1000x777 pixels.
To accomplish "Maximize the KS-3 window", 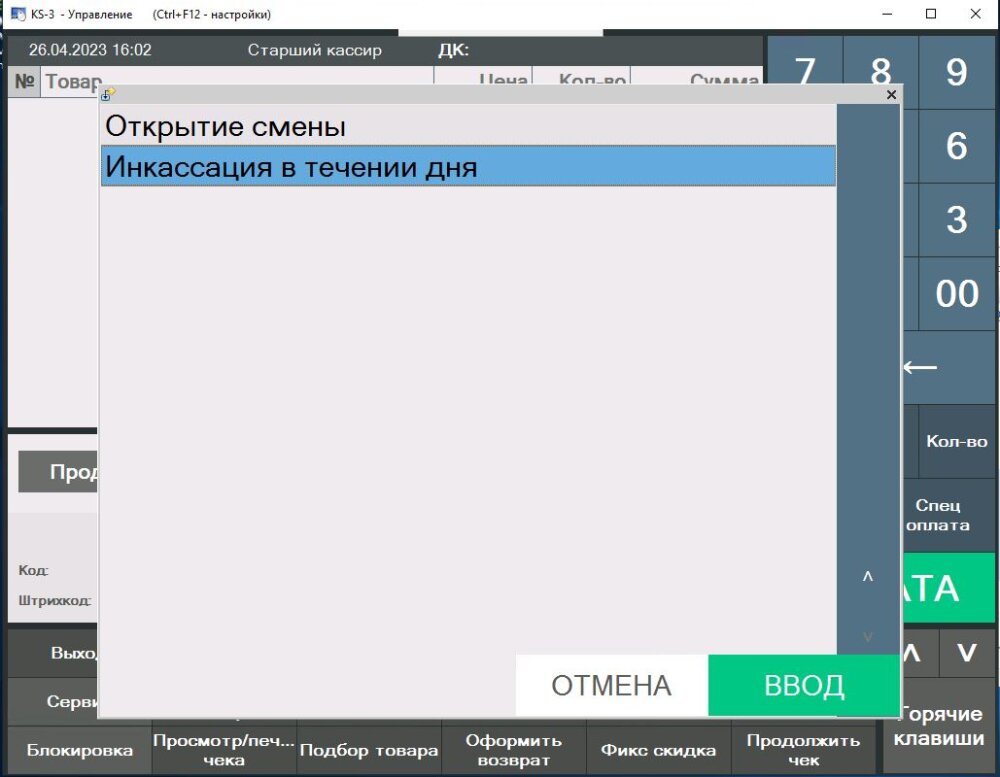I will pos(931,13).
